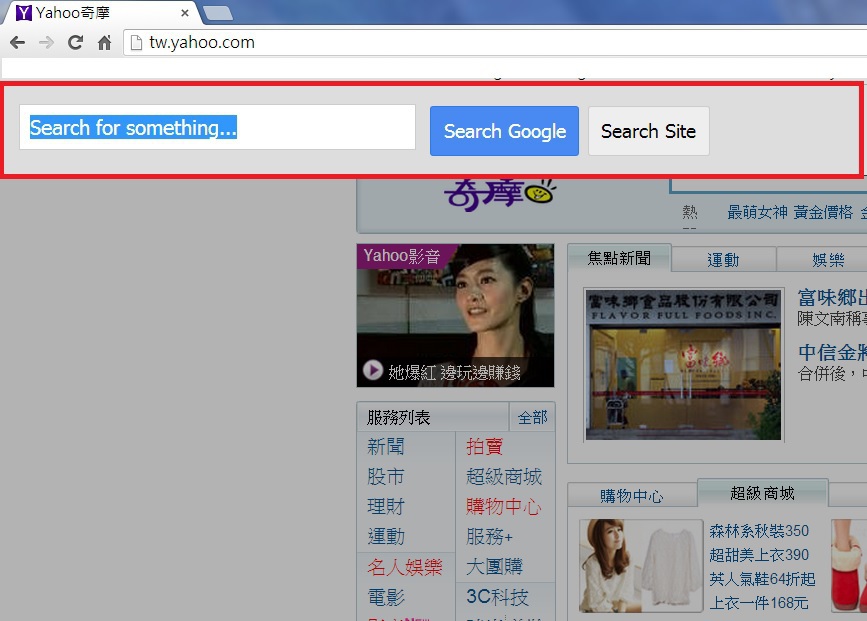Switch to the 運動 news tab
This screenshot has height=621, width=867.
coord(723,260)
